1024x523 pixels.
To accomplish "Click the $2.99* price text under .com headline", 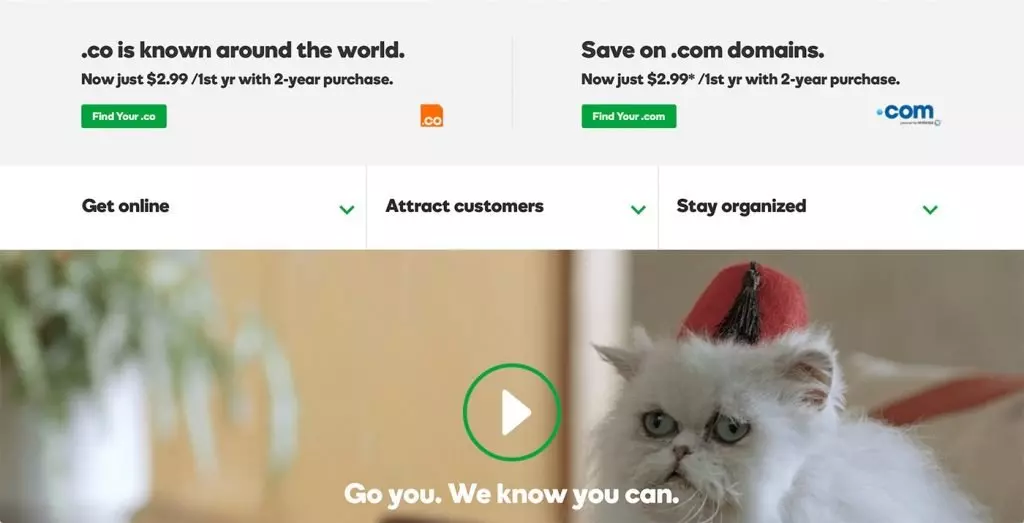I will click(x=671, y=80).
